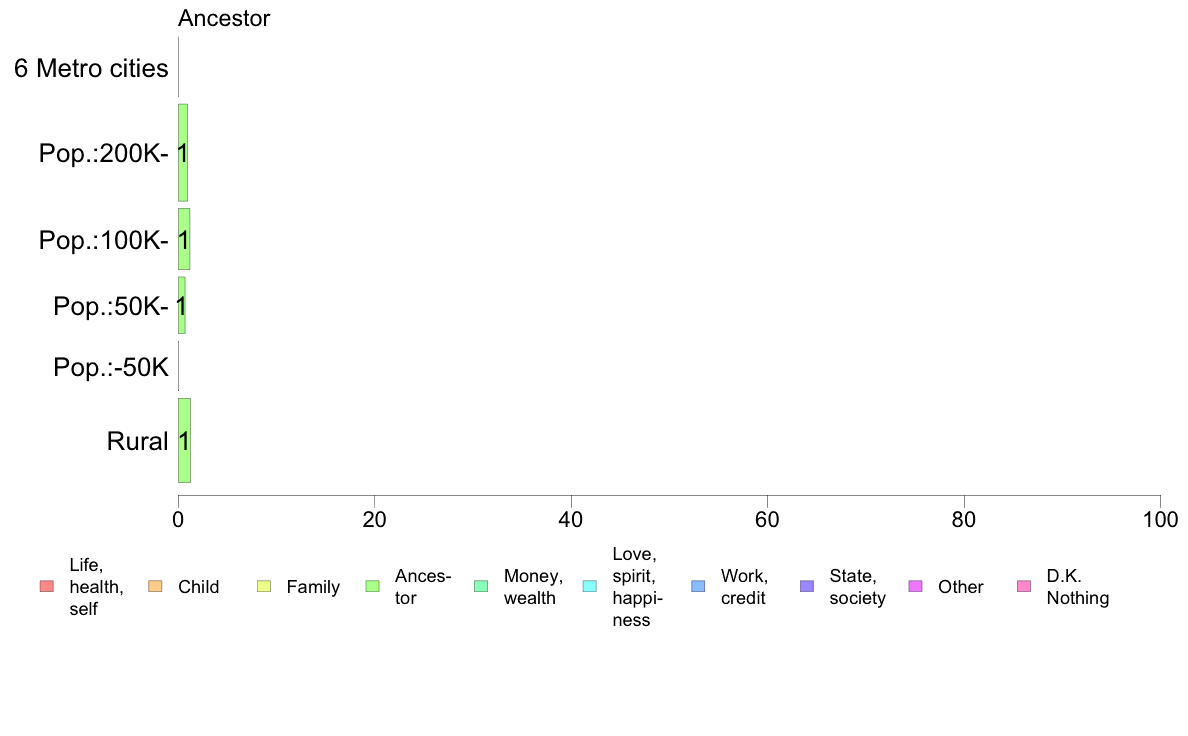The width and height of the screenshot is (1188, 736).
Task: Click the Life, health, self legend swatch
Action: 47,586
